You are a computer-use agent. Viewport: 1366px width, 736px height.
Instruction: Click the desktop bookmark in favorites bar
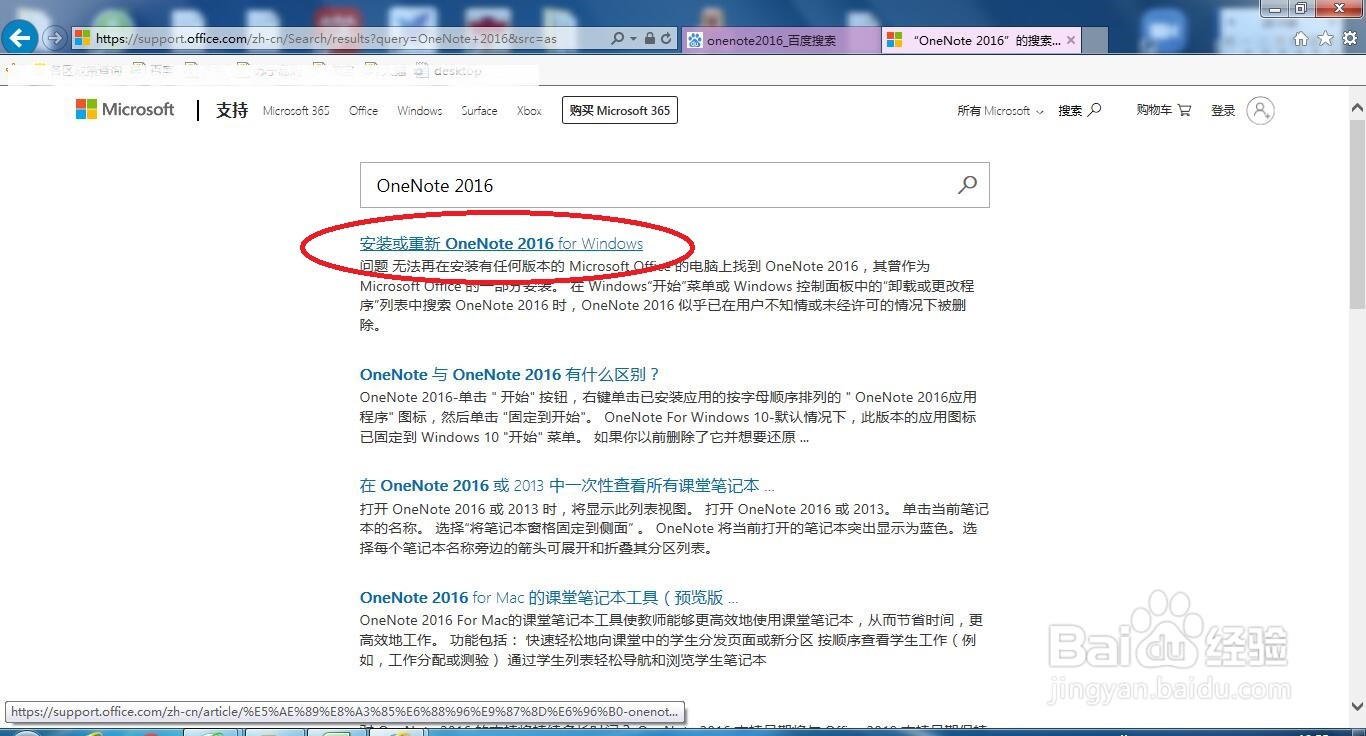pyautogui.click(x=447, y=71)
